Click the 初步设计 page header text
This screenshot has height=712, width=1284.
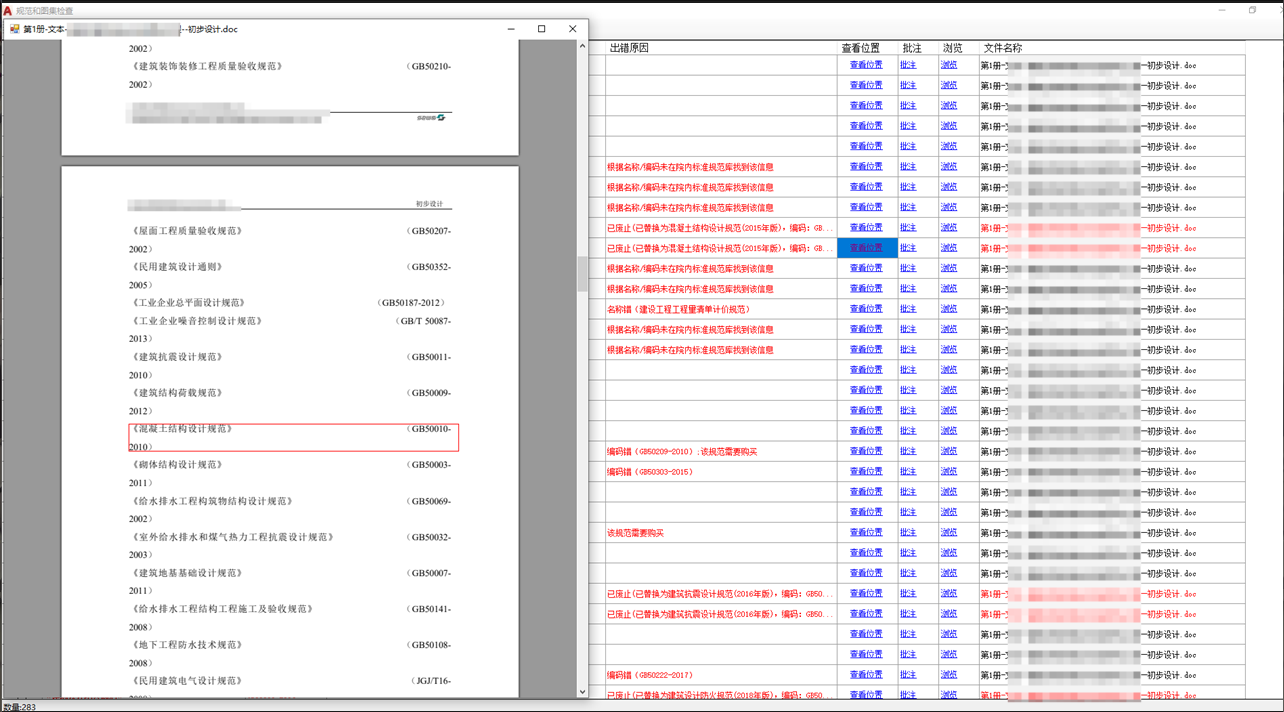(x=429, y=204)
